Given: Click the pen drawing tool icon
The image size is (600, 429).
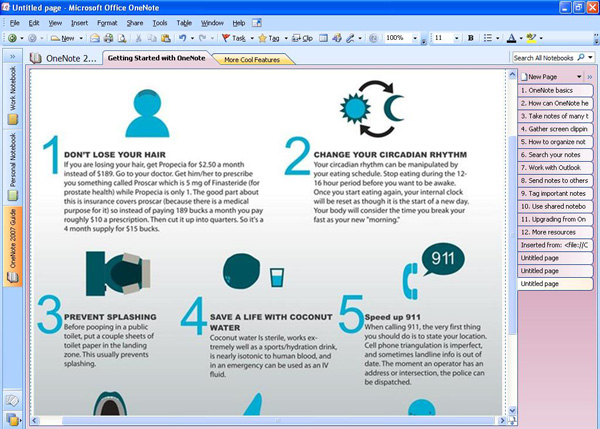Looking at the screenshot, I should click(350, 38).
